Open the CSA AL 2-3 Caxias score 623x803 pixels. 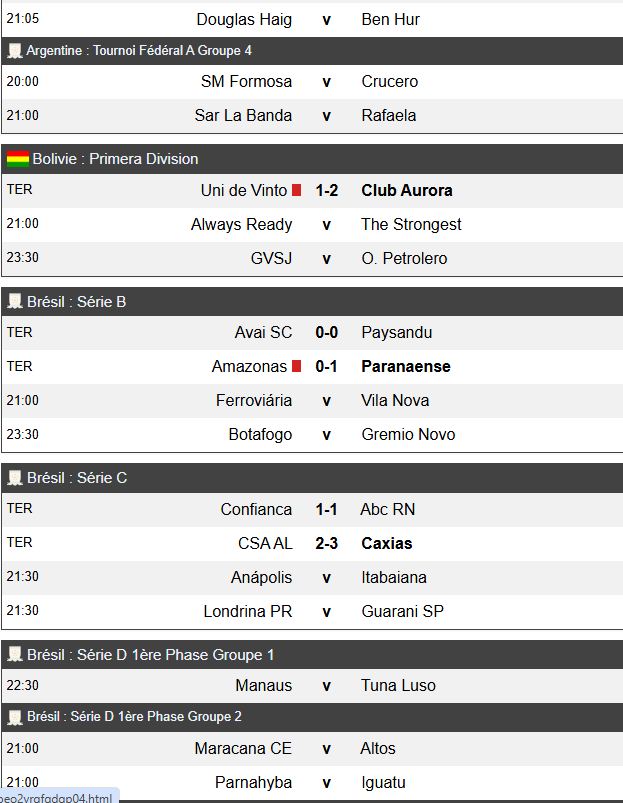tap(326, 543)
